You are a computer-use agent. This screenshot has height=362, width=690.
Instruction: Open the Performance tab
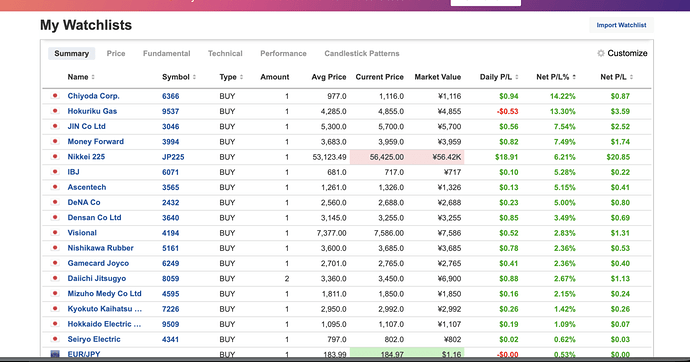[x=283, y=53]
